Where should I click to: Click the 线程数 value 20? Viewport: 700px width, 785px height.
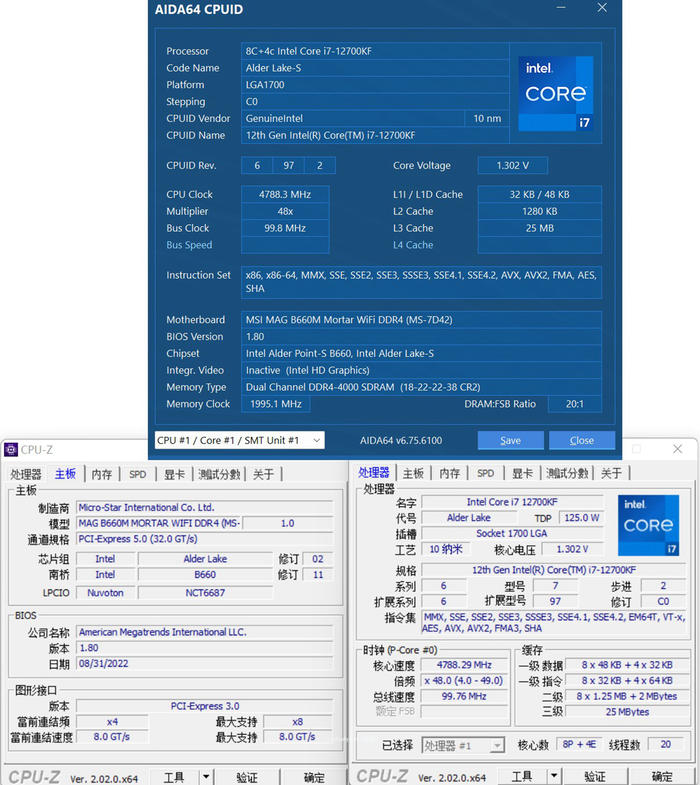coord(665,744)
